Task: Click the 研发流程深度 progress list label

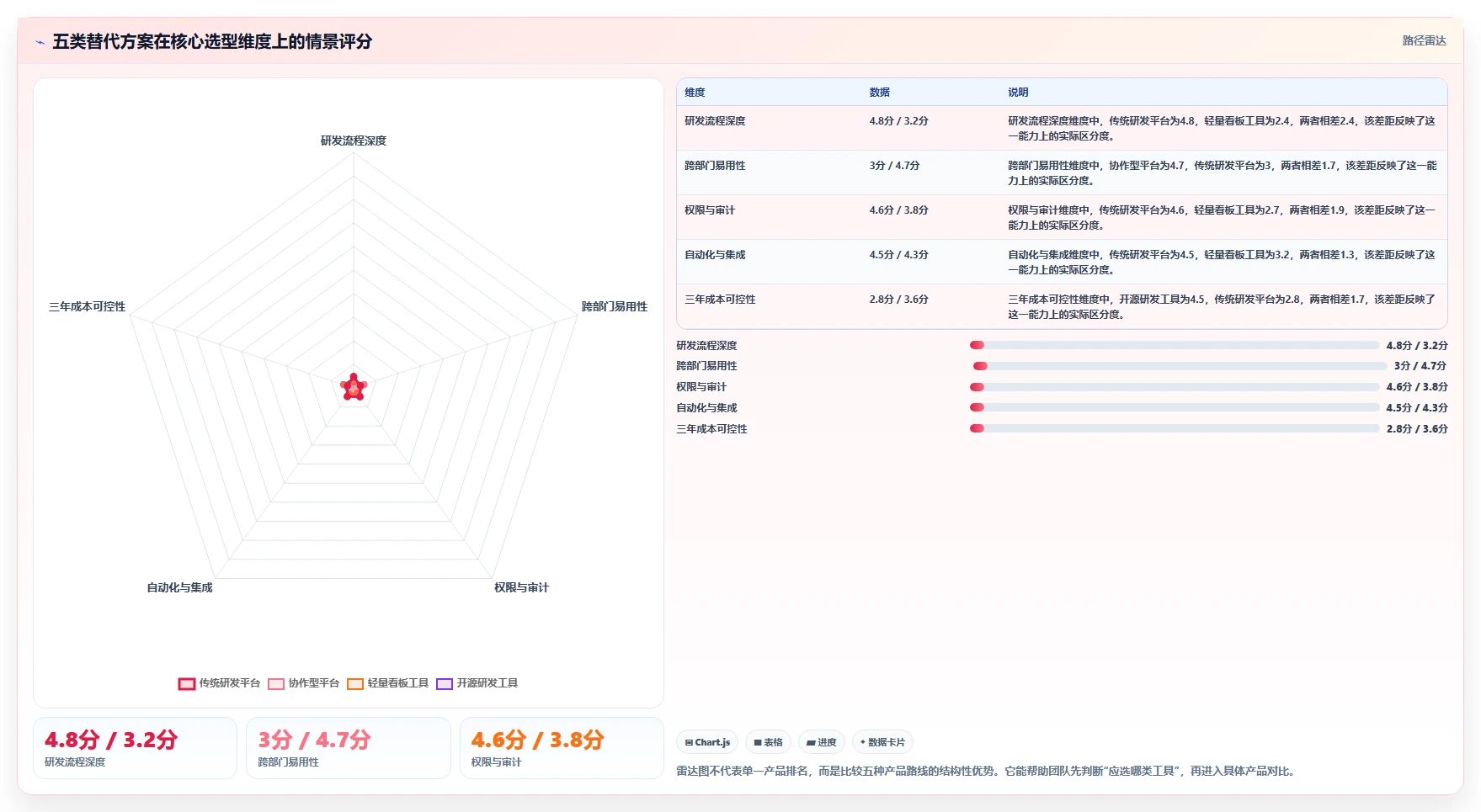Action: coord(706,346)
